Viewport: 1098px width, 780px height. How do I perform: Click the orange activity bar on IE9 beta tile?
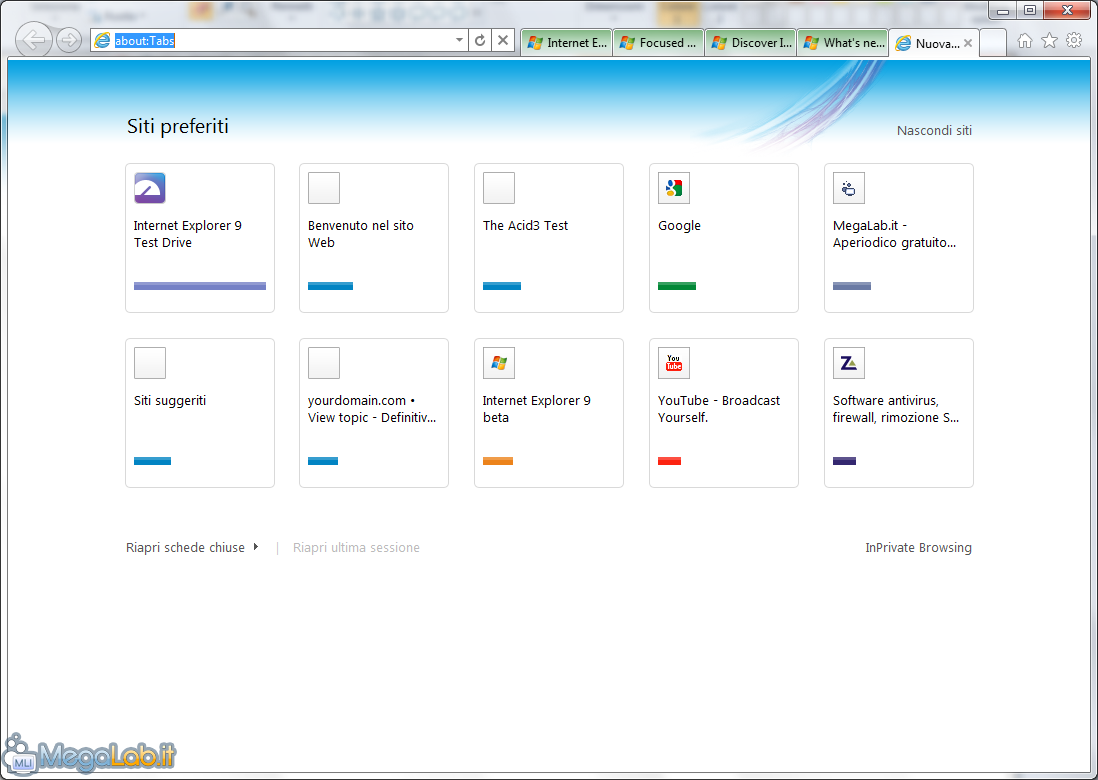point(498,461)
